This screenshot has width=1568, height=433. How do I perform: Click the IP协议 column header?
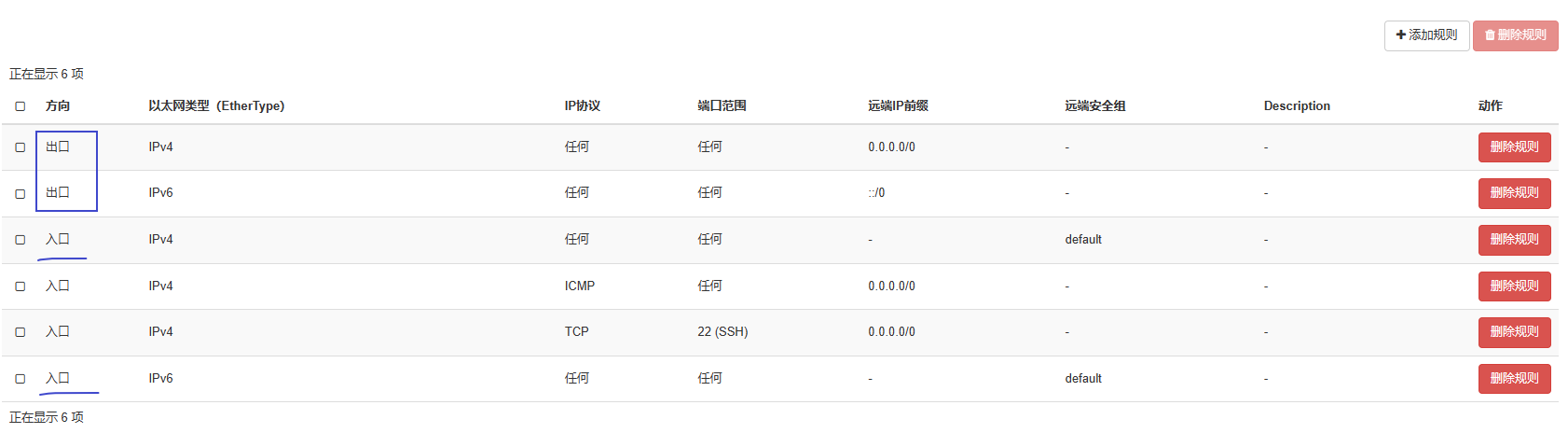pyautogui.click(x=582, y=106)
